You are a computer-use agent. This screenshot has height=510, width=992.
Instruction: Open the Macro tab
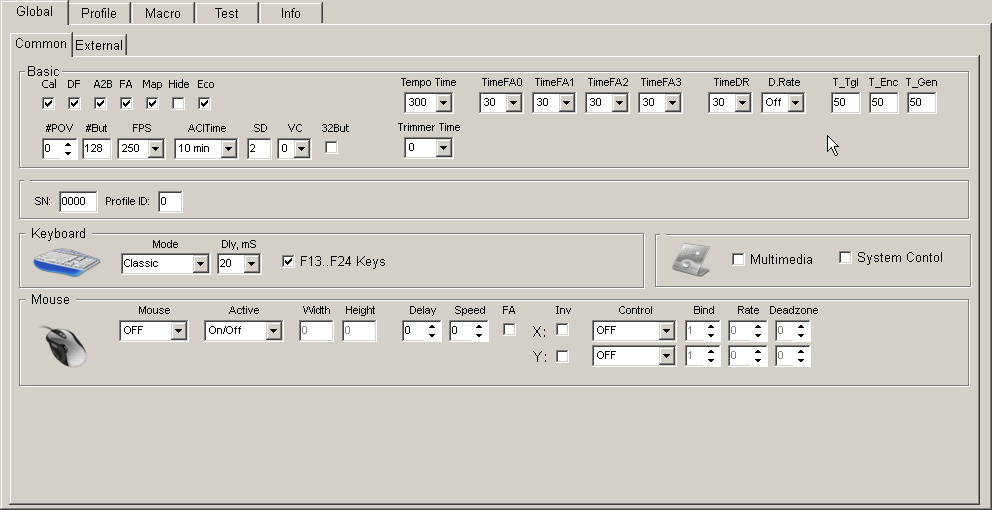click(x=163, y=13)
